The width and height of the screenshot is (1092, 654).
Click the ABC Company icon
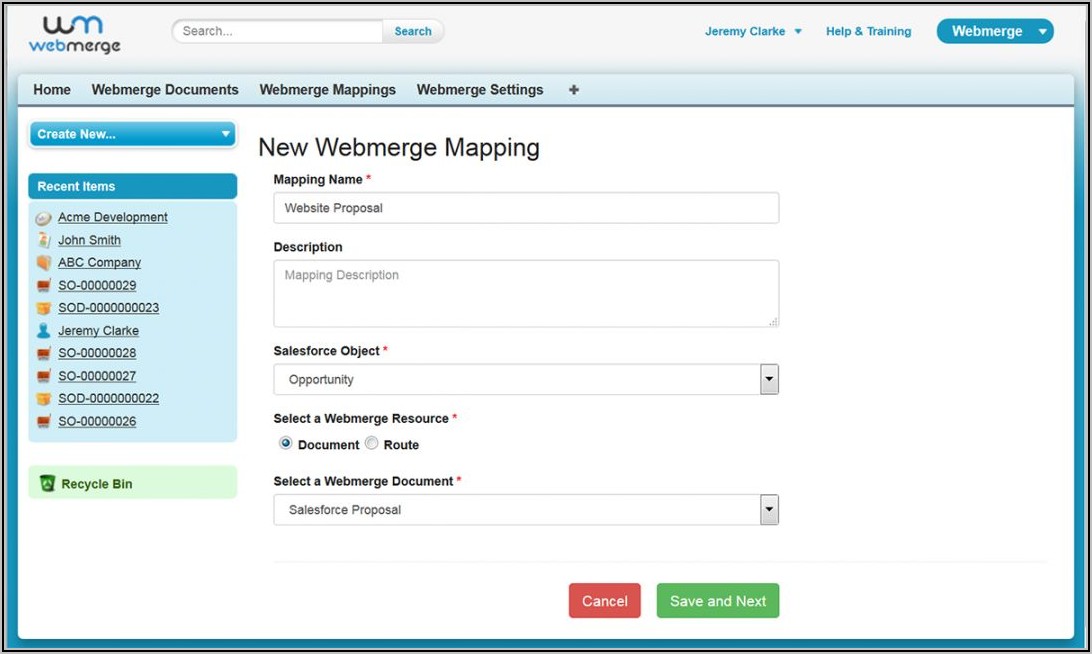tap(43, 263)
